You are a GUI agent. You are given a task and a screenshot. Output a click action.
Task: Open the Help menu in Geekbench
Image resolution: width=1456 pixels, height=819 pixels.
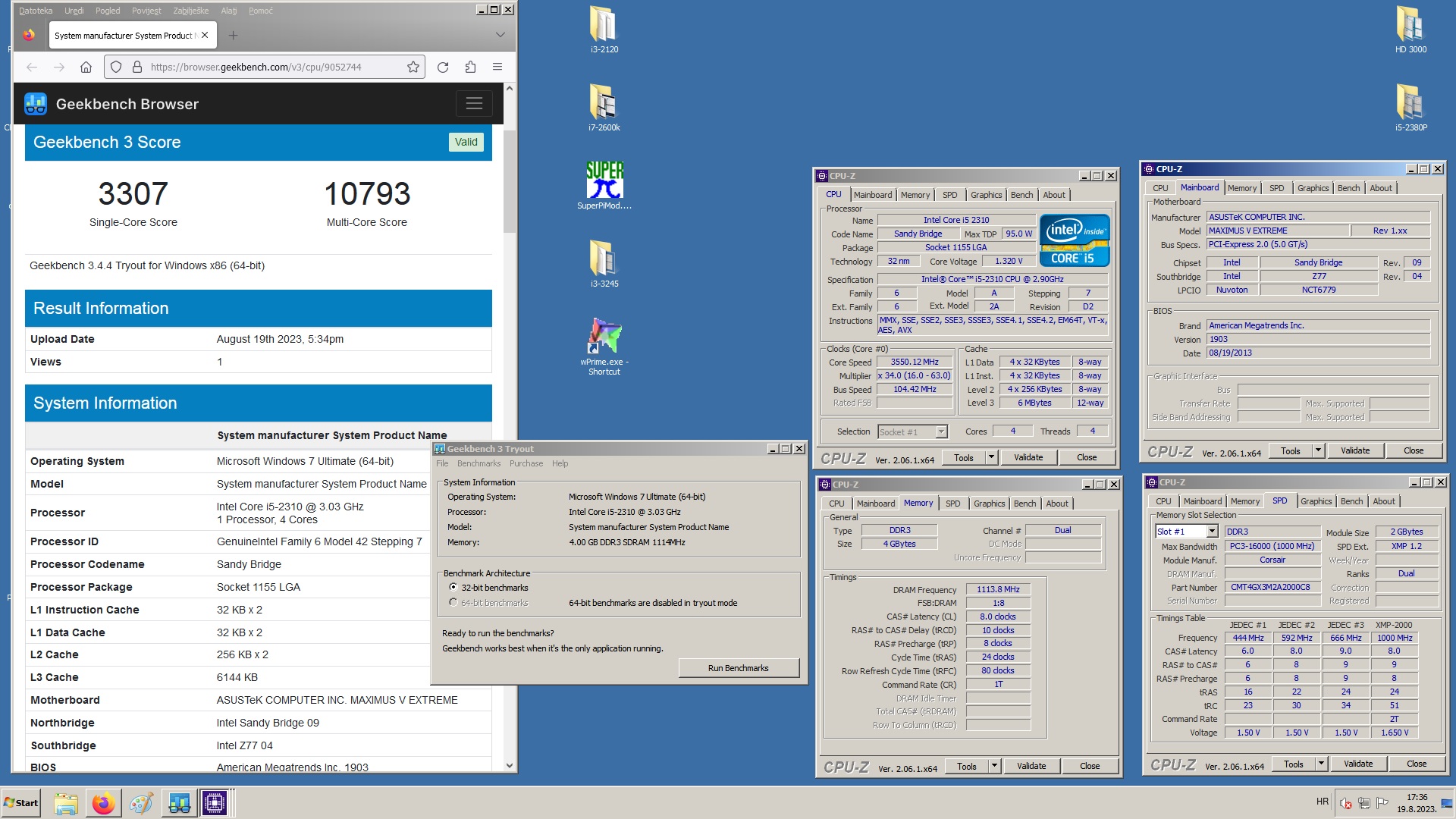click(x=560, y=463)
